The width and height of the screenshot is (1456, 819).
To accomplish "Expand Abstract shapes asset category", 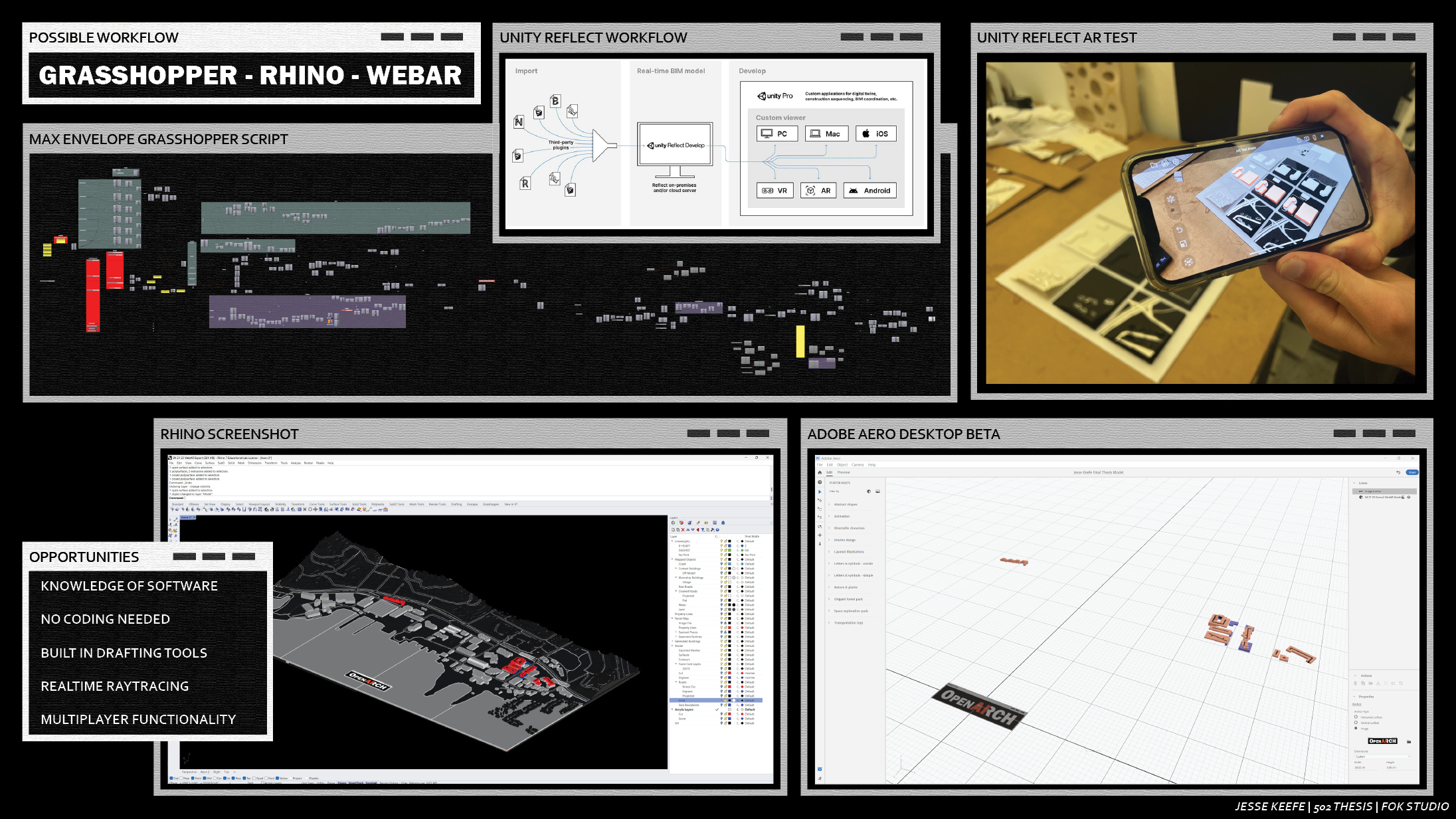I will (829, 504).
